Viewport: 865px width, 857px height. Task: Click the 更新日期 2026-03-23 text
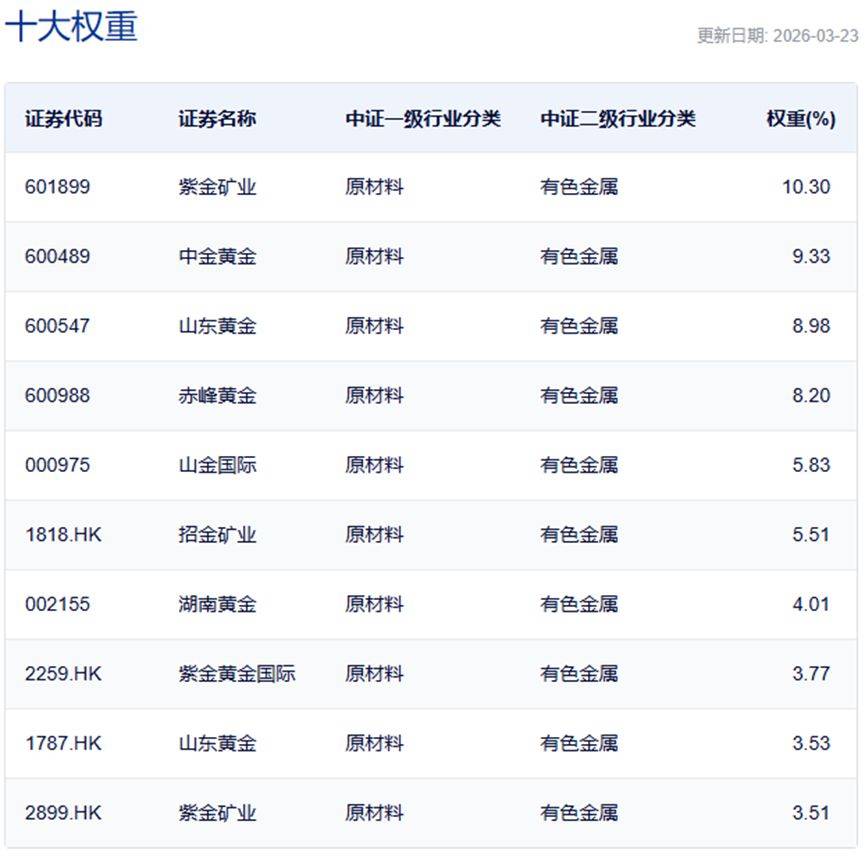point(777,36)
